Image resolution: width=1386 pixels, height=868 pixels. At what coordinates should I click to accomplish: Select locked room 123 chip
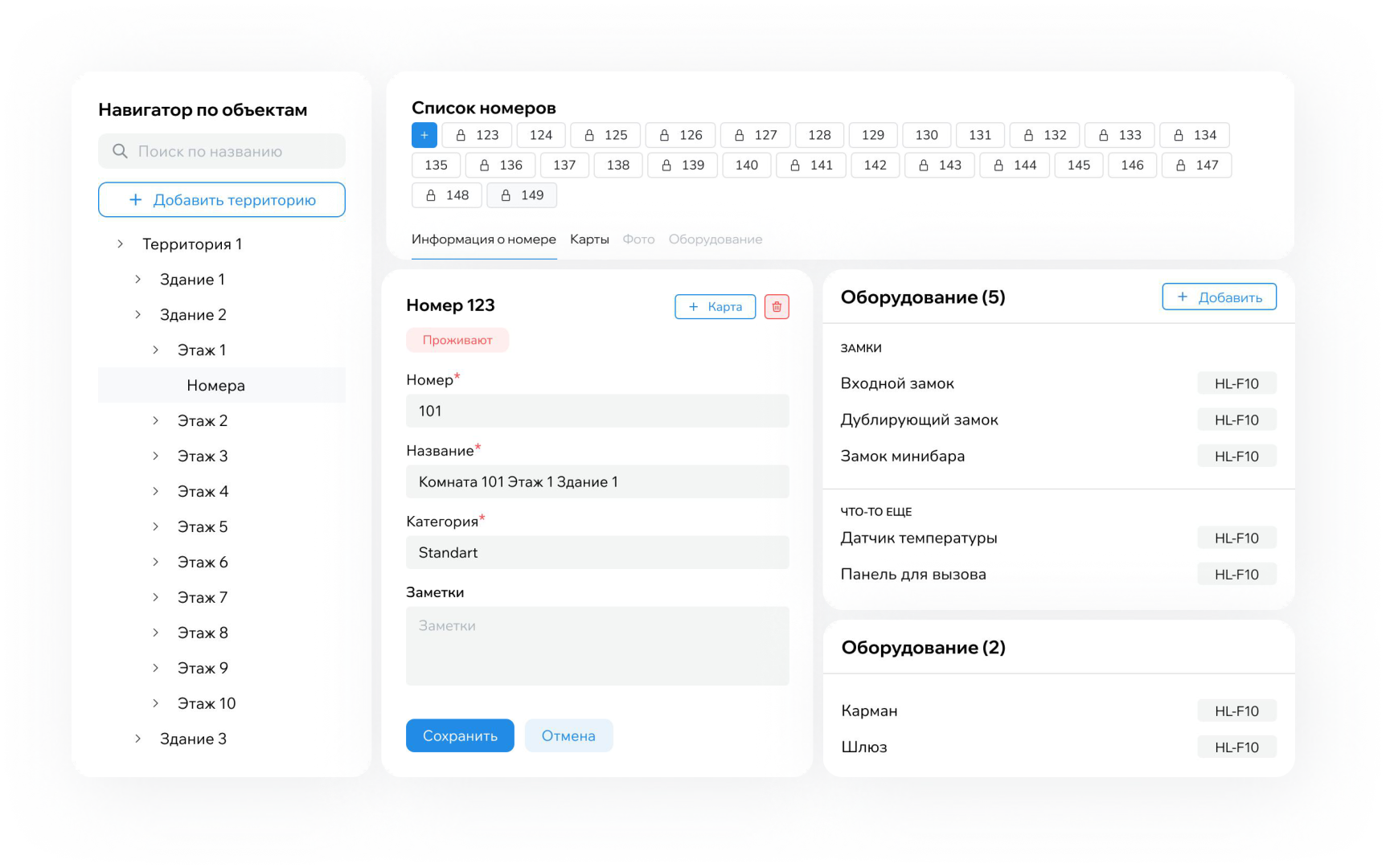478,135
